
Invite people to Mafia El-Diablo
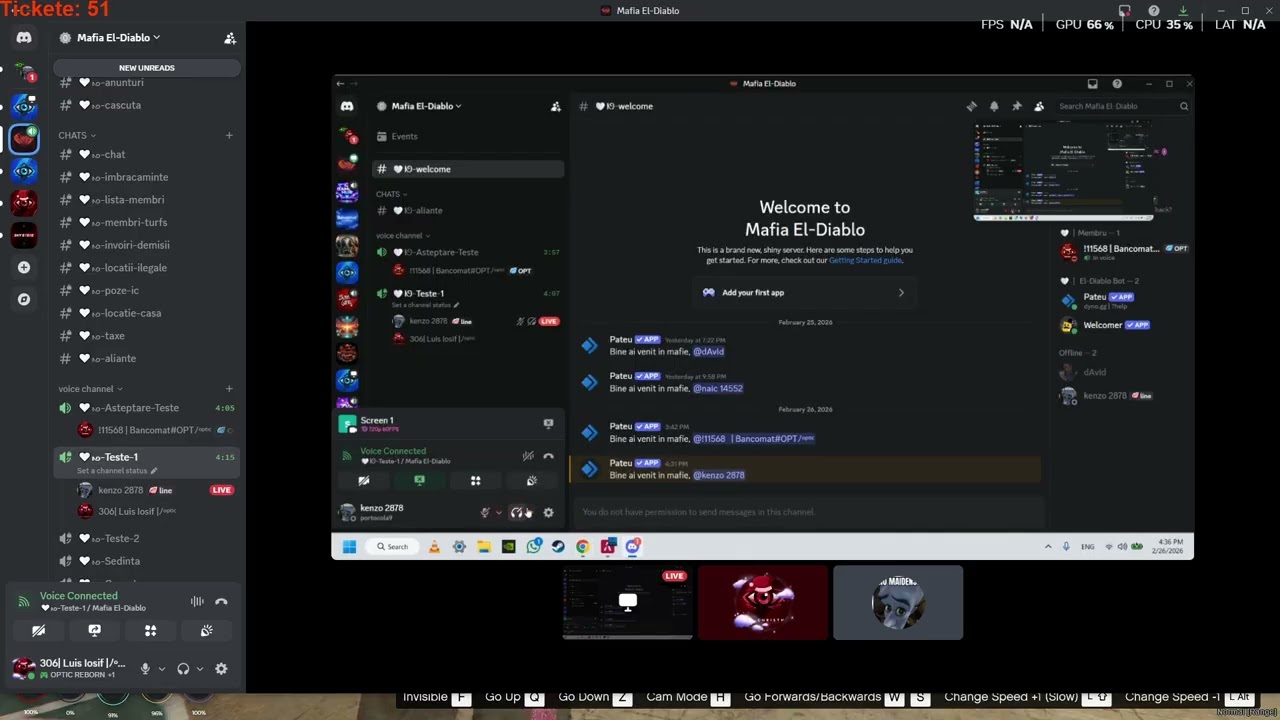(230, 38)
